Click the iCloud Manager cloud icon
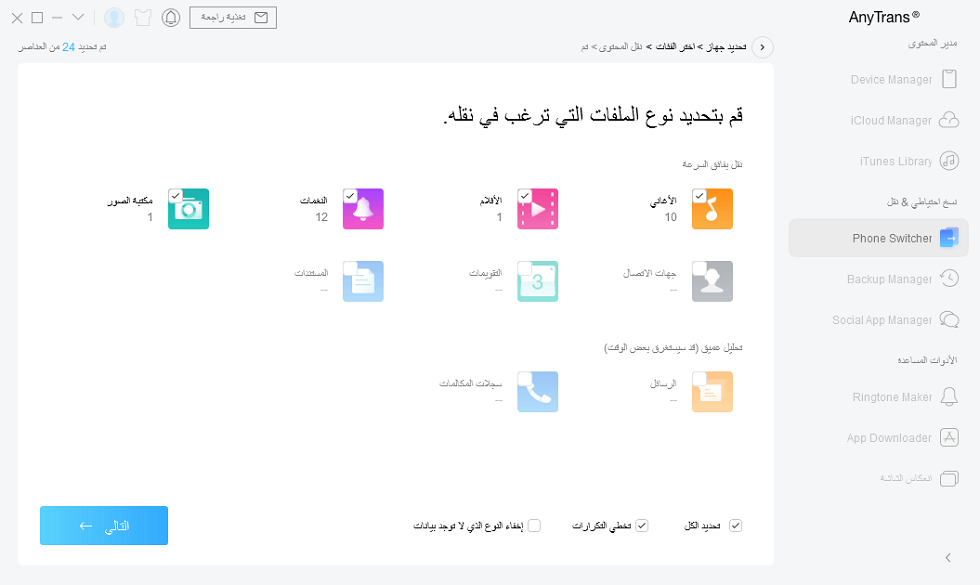The height and width of the screenshot is (585, 980). tap(949, 120)
